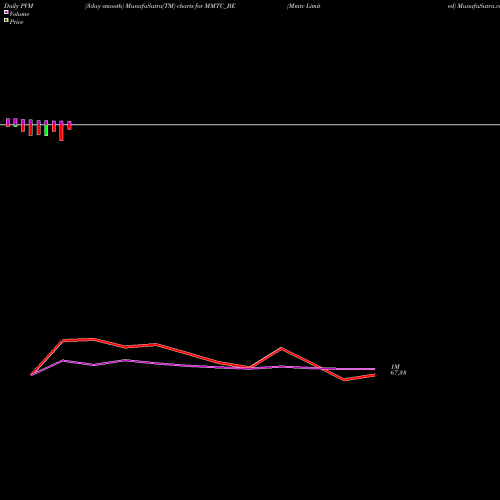Click the 'Daily PVM' chart title
500x500 pixels.
19,6
